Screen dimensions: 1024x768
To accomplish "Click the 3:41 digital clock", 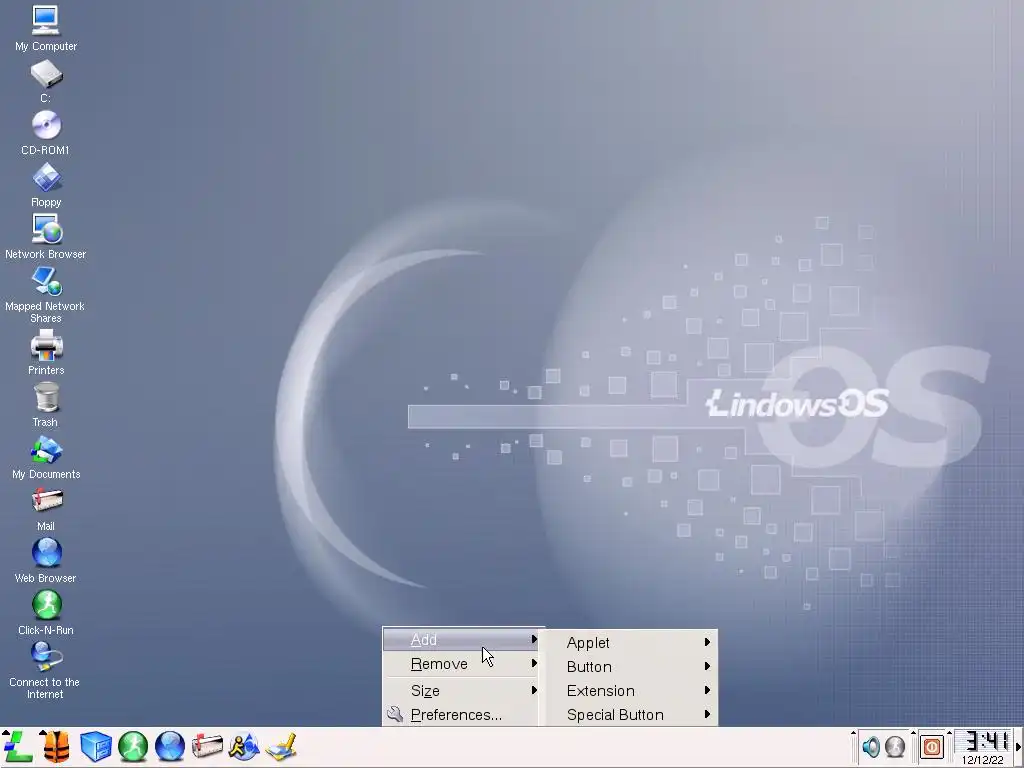I will pyautogui.click(x=985, y=741).
